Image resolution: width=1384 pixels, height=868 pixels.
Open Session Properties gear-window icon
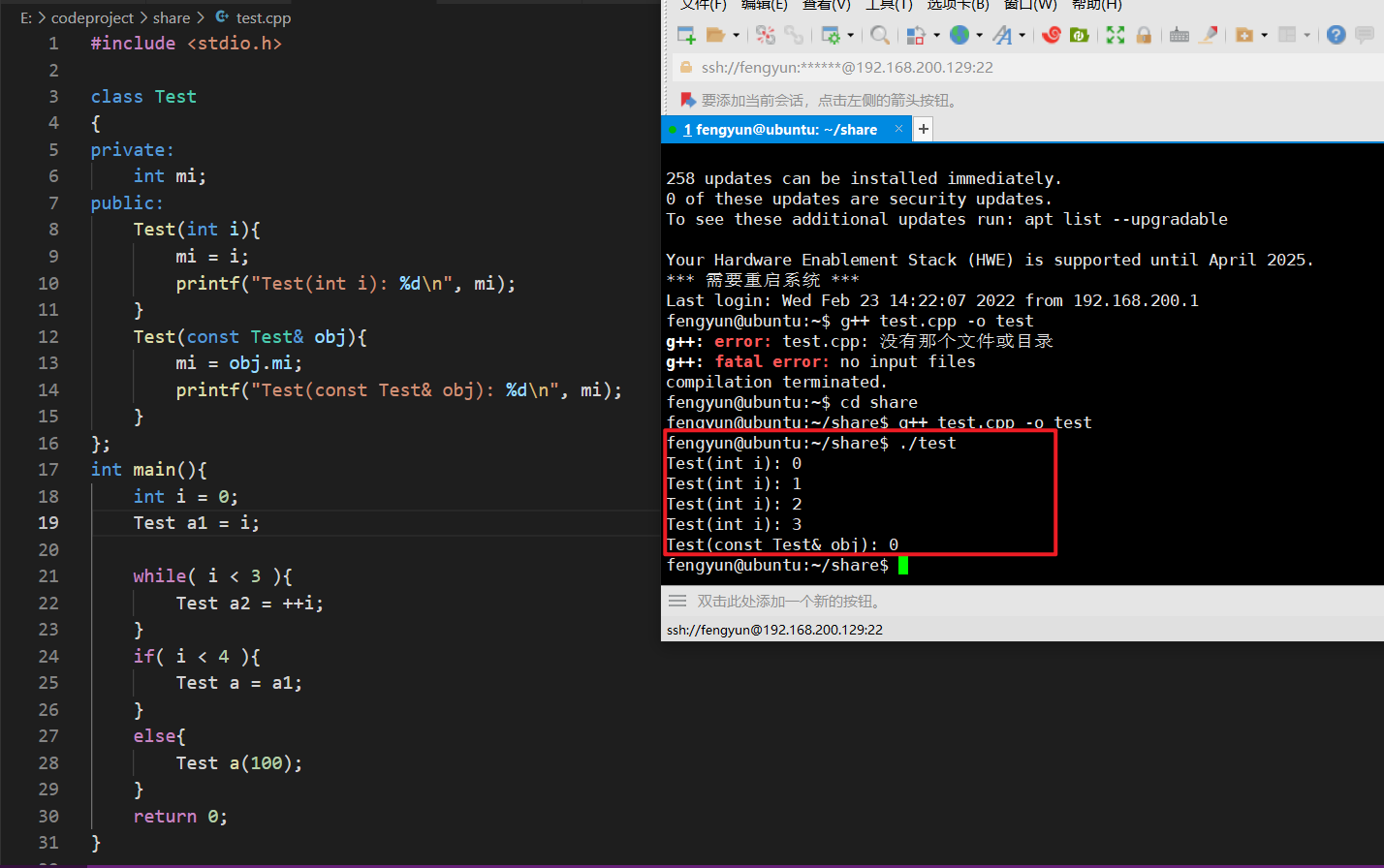coord(831,35)
